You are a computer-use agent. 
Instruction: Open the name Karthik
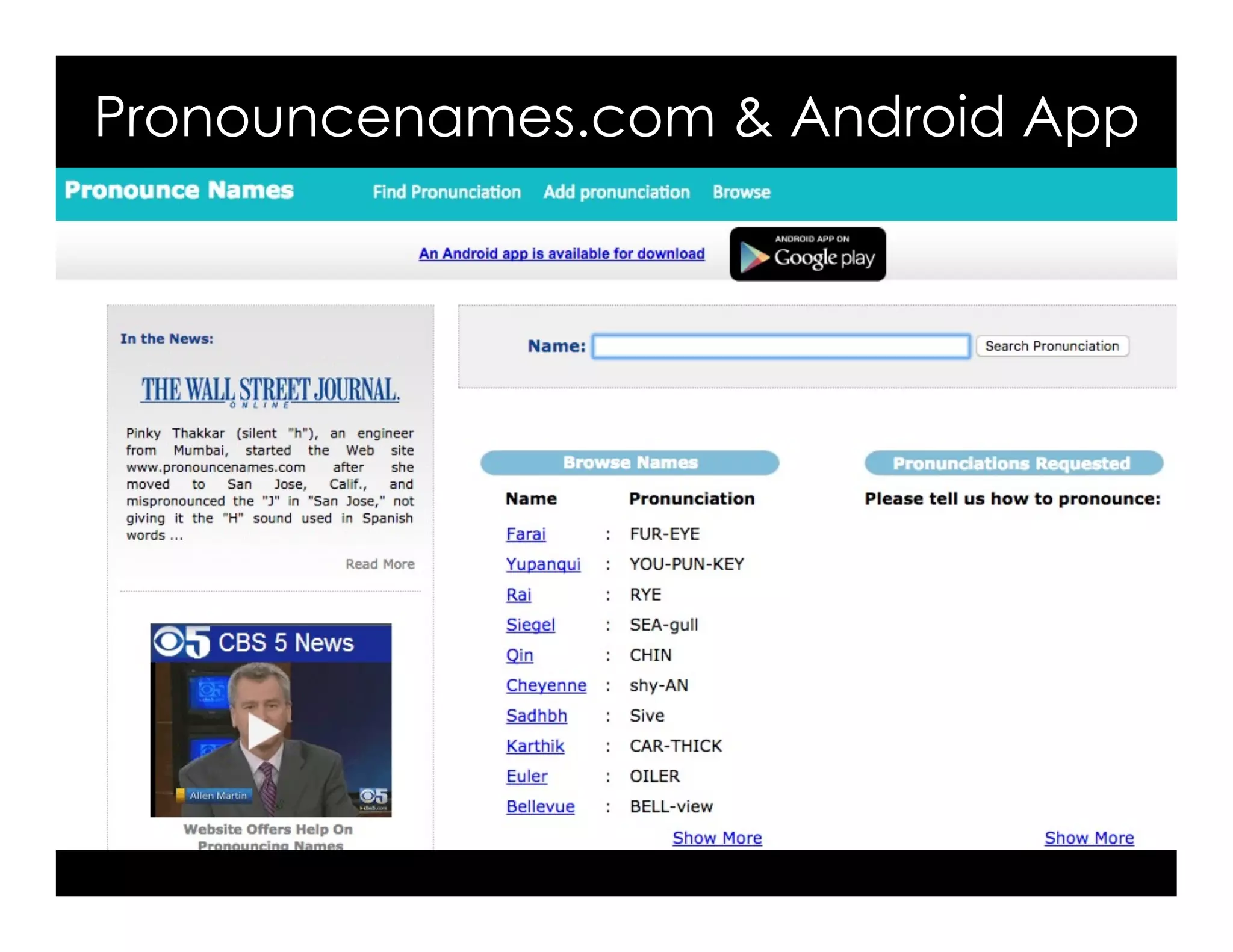pos(535,746)
